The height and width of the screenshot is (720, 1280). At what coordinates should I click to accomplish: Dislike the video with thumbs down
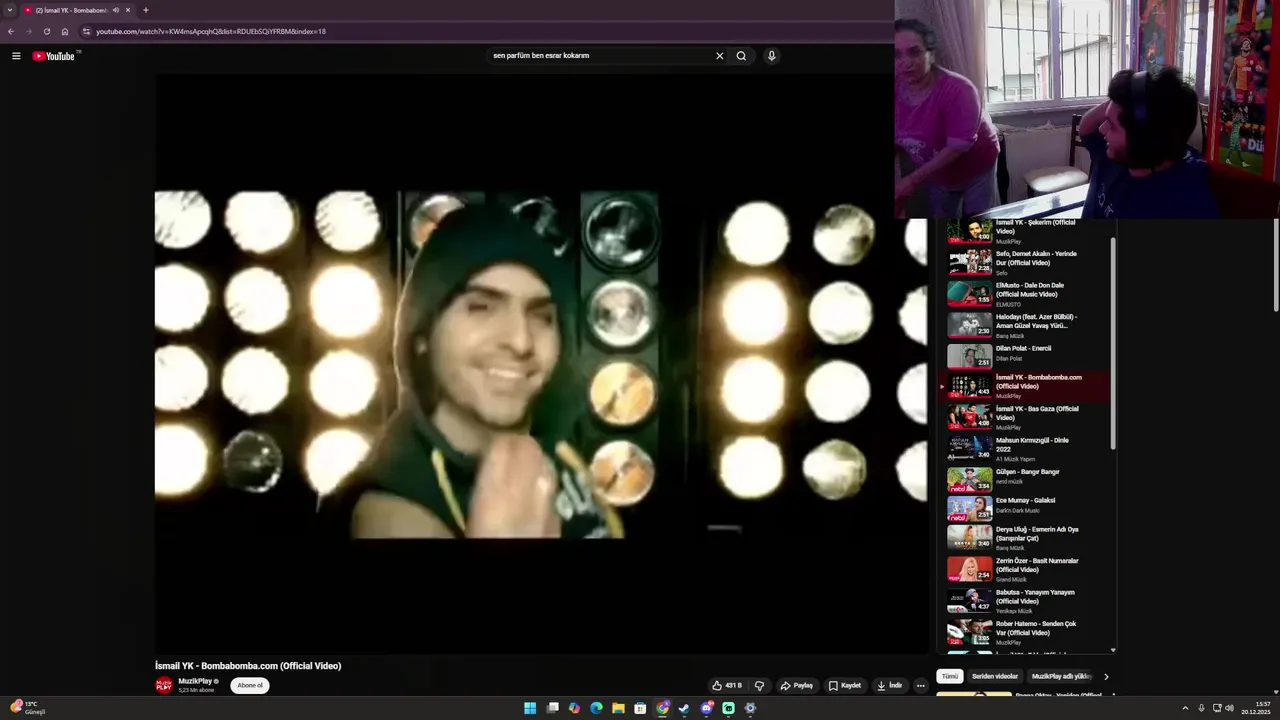point(759,686)
